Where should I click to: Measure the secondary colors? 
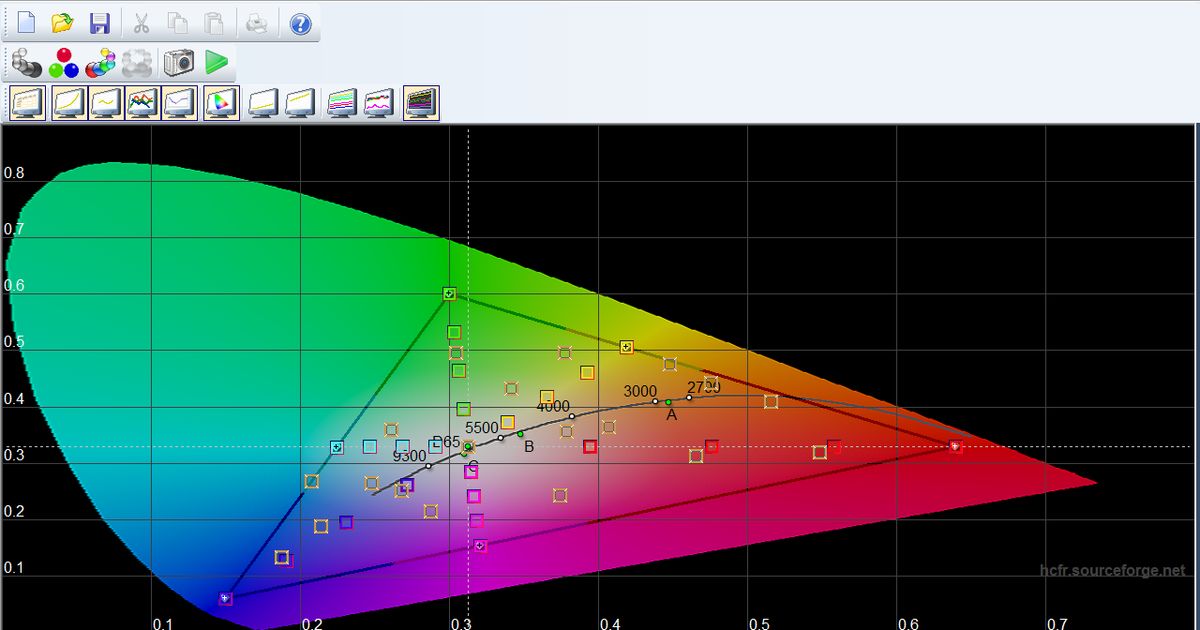97,64
